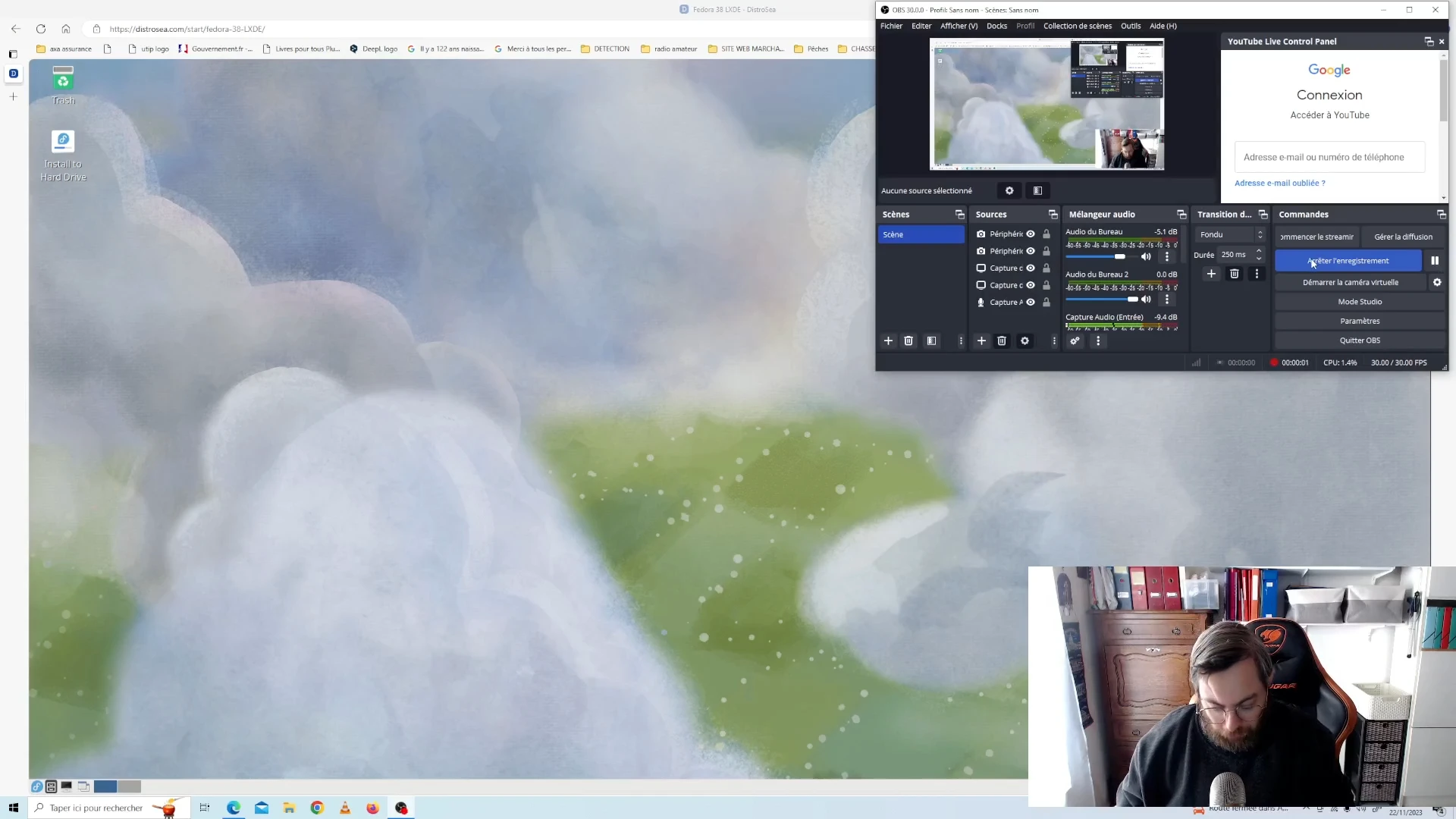Screen dimensions: 1456x819
Task: Click browser address bar distrosea URL
Action: (x=187, y=29)
